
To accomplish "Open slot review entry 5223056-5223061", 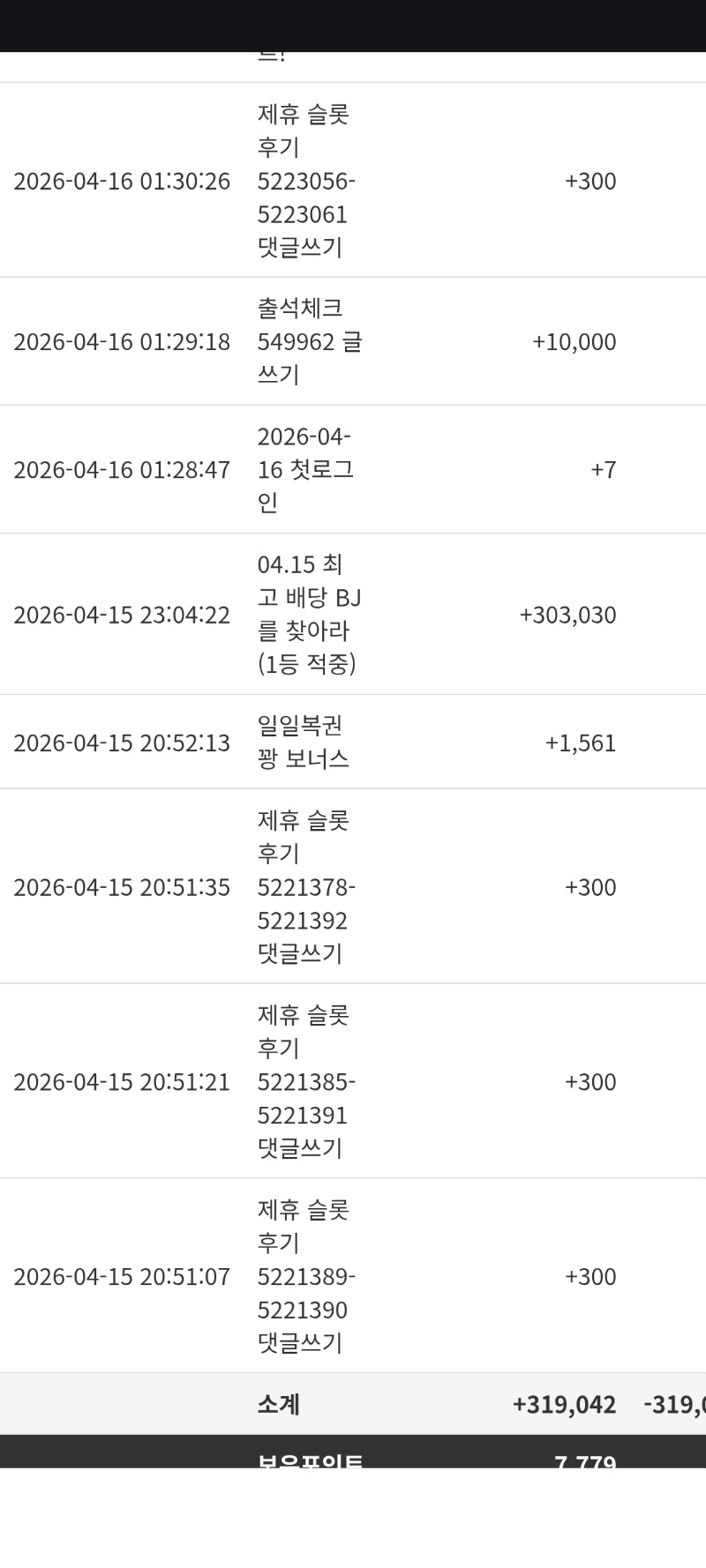I will [305, 181].
